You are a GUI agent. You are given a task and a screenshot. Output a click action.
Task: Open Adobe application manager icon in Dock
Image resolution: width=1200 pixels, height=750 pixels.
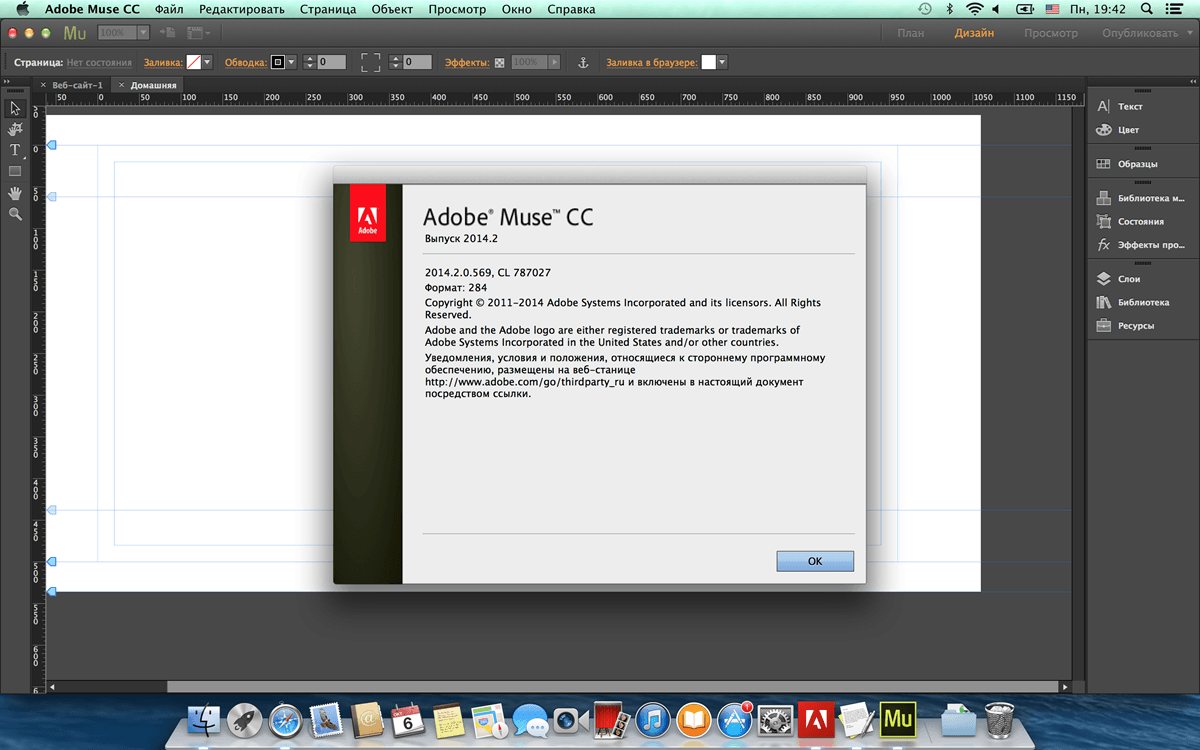click(815, 719)
